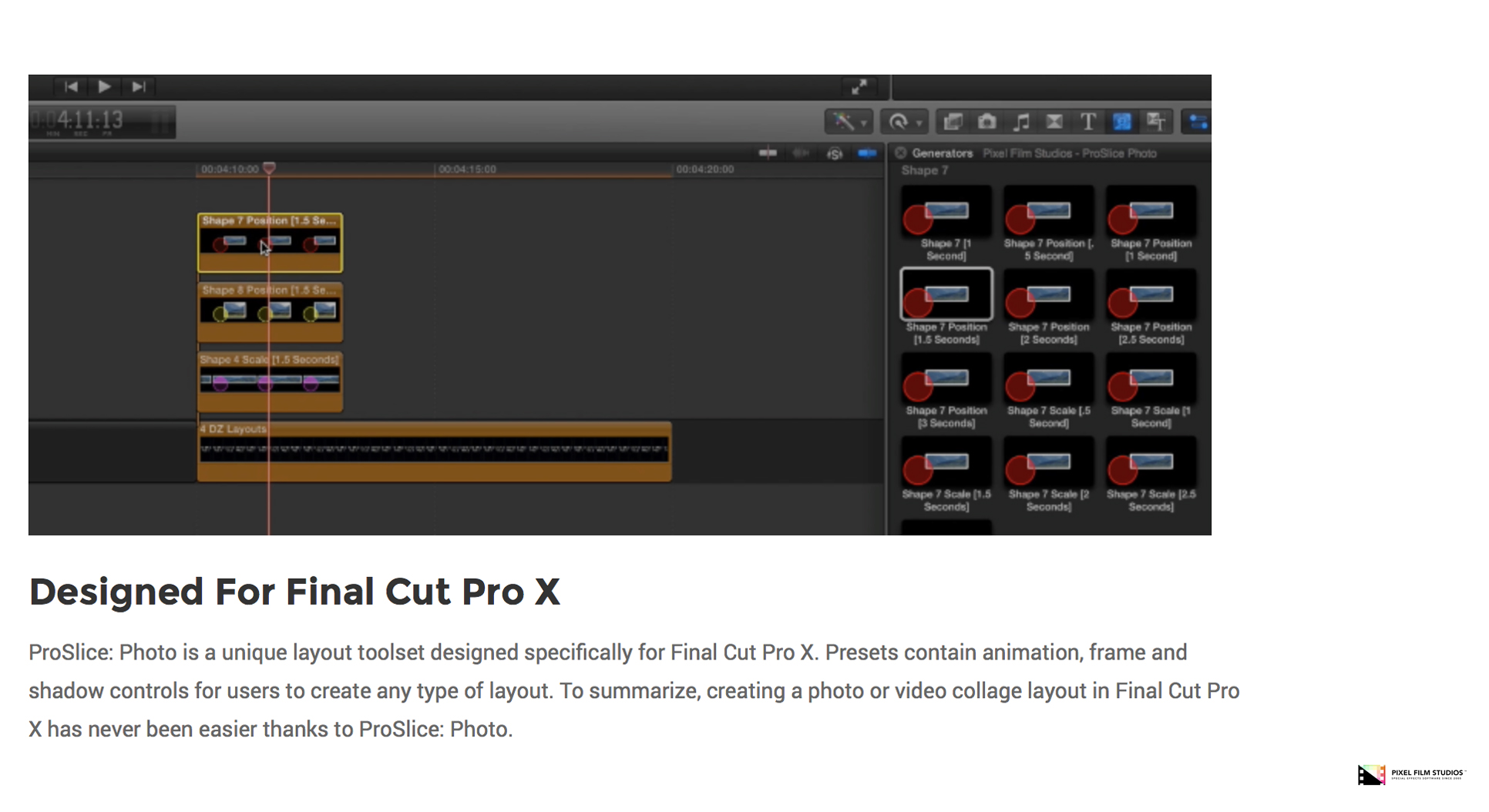
Task: Select the 4 DZ Layouts timeline clip
Action: point(434,451)
